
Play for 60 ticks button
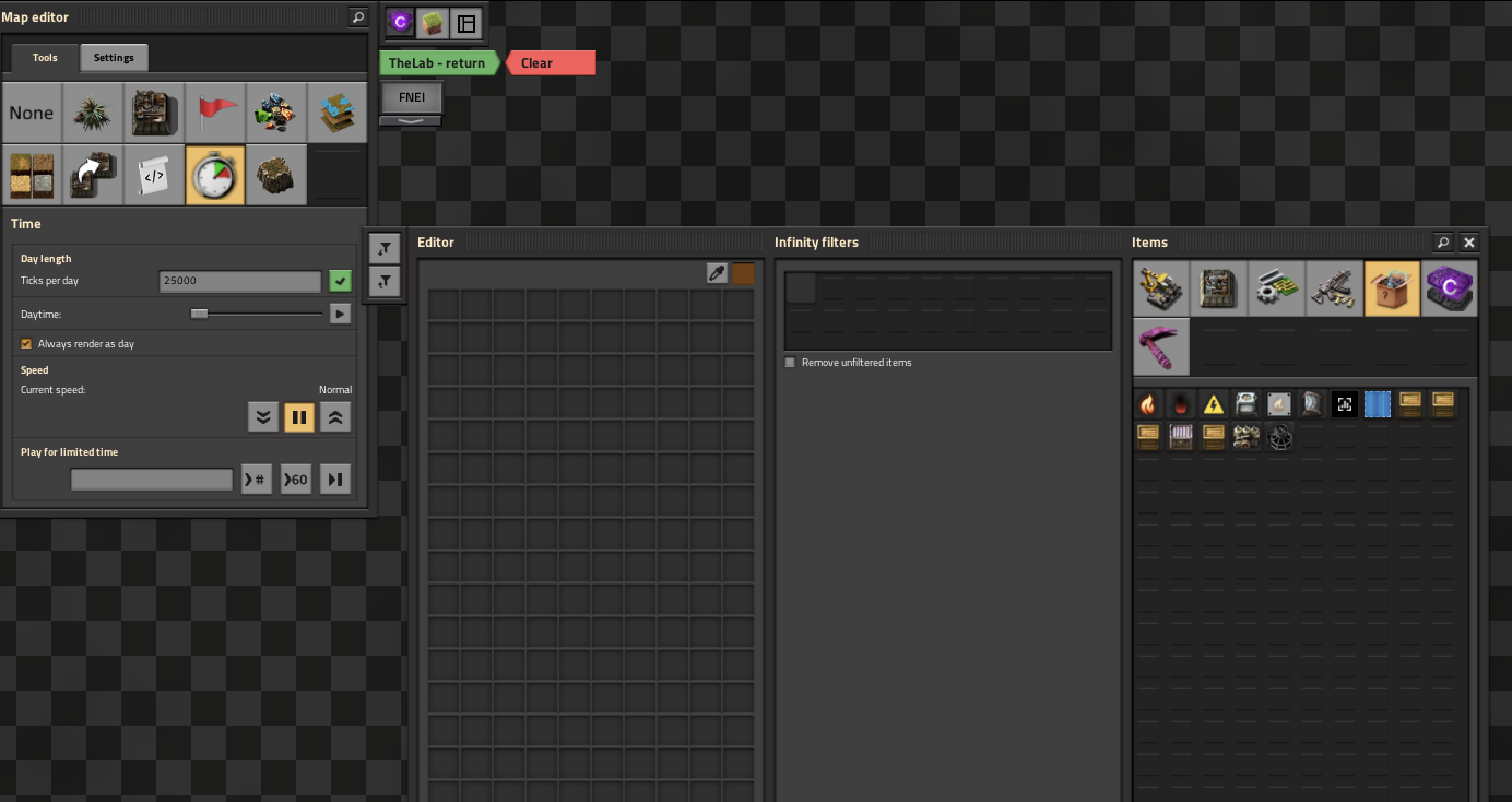(x=296, y=479)
